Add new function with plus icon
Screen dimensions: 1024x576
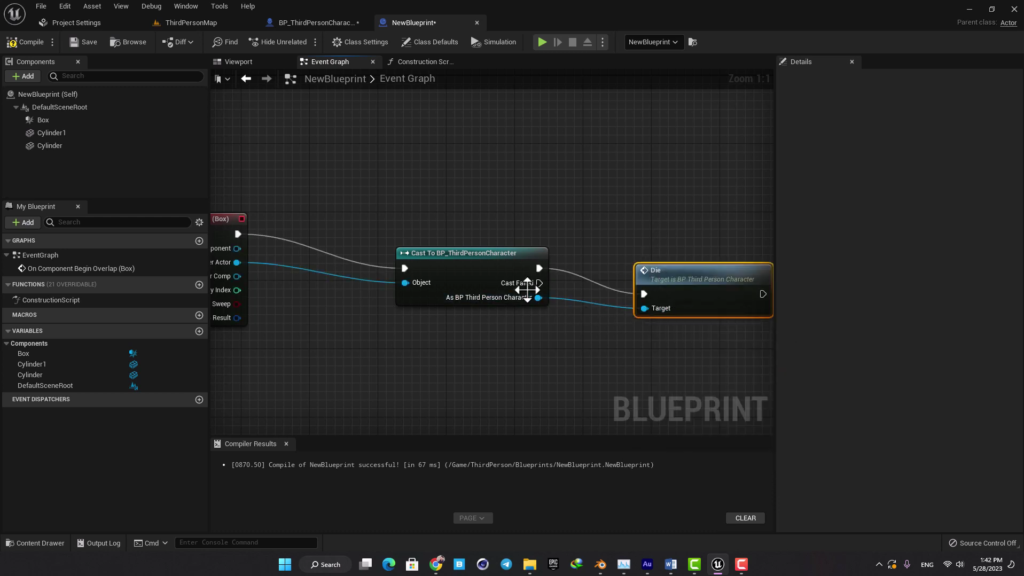coord(199,285)
